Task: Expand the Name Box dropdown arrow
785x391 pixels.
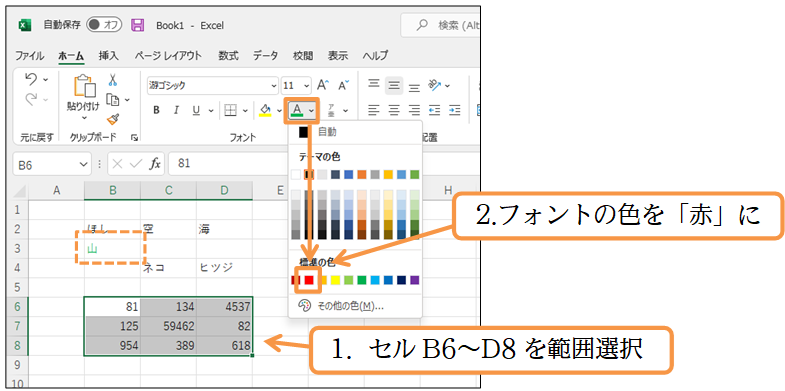Action: coord(83,164)
